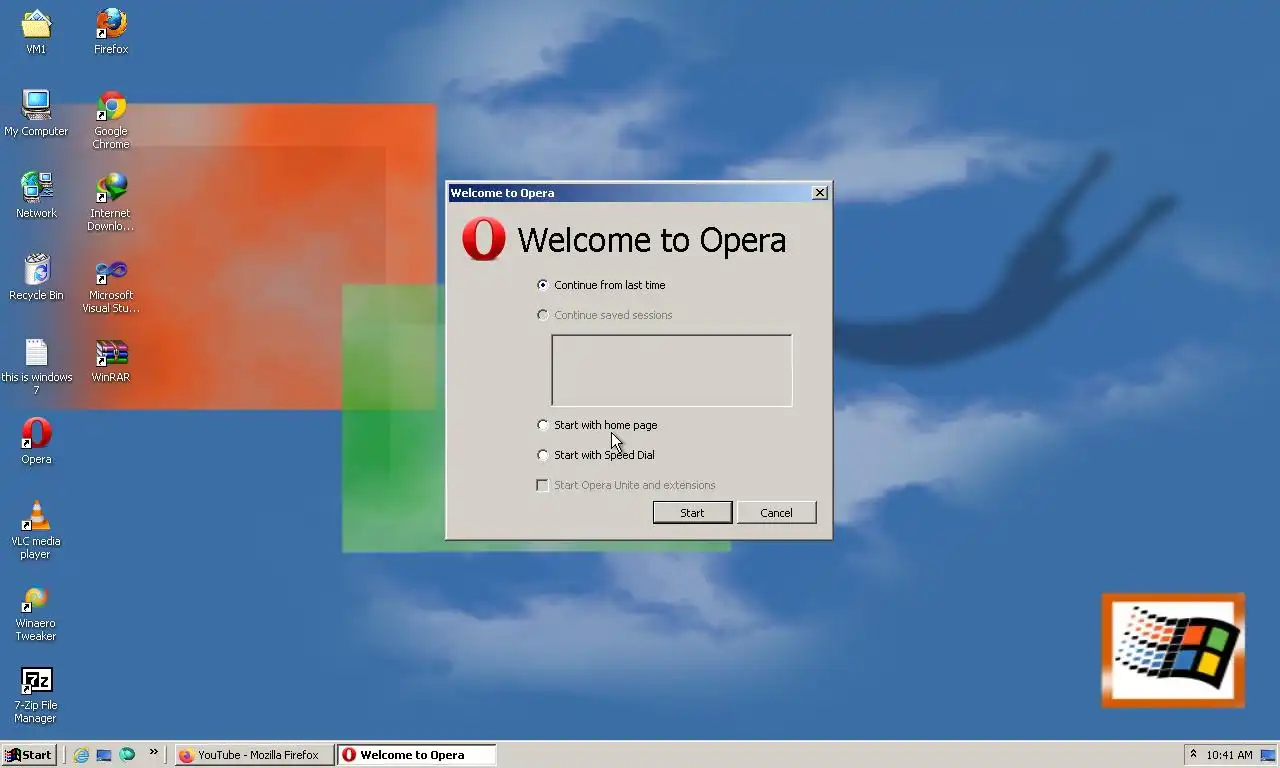The width and height of the screenshot is (1280, 768).
Task: Select the Google Chrome desktop shortcut
Action: (111, 119)
